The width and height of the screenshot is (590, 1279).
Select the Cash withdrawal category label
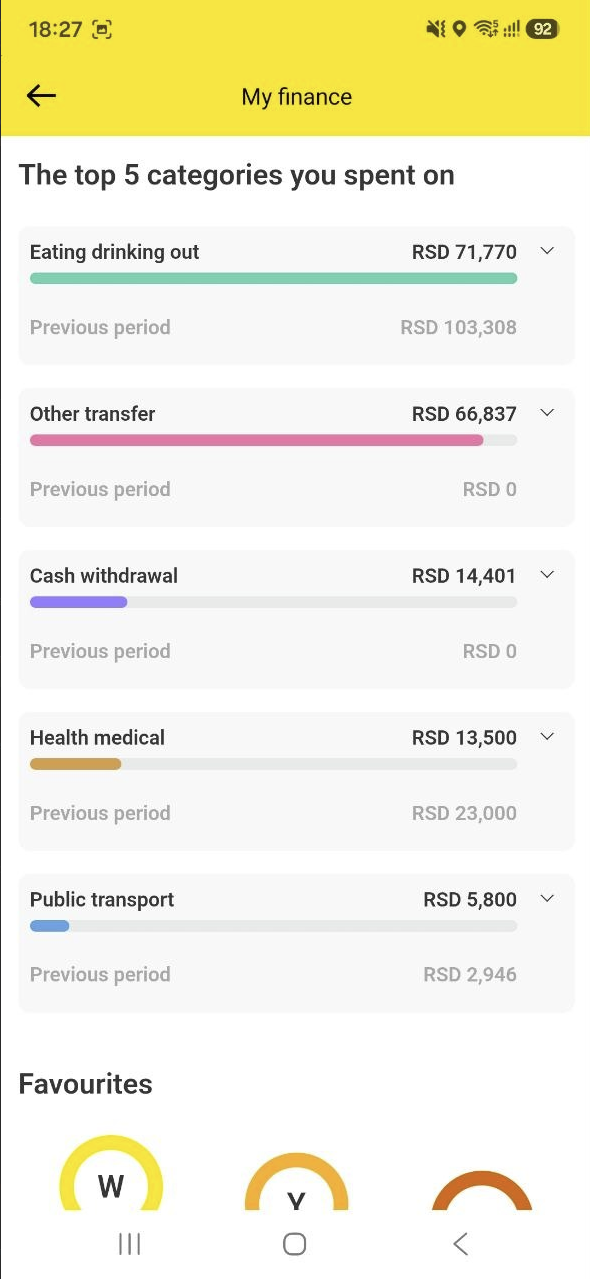click(x=104, y=576)
